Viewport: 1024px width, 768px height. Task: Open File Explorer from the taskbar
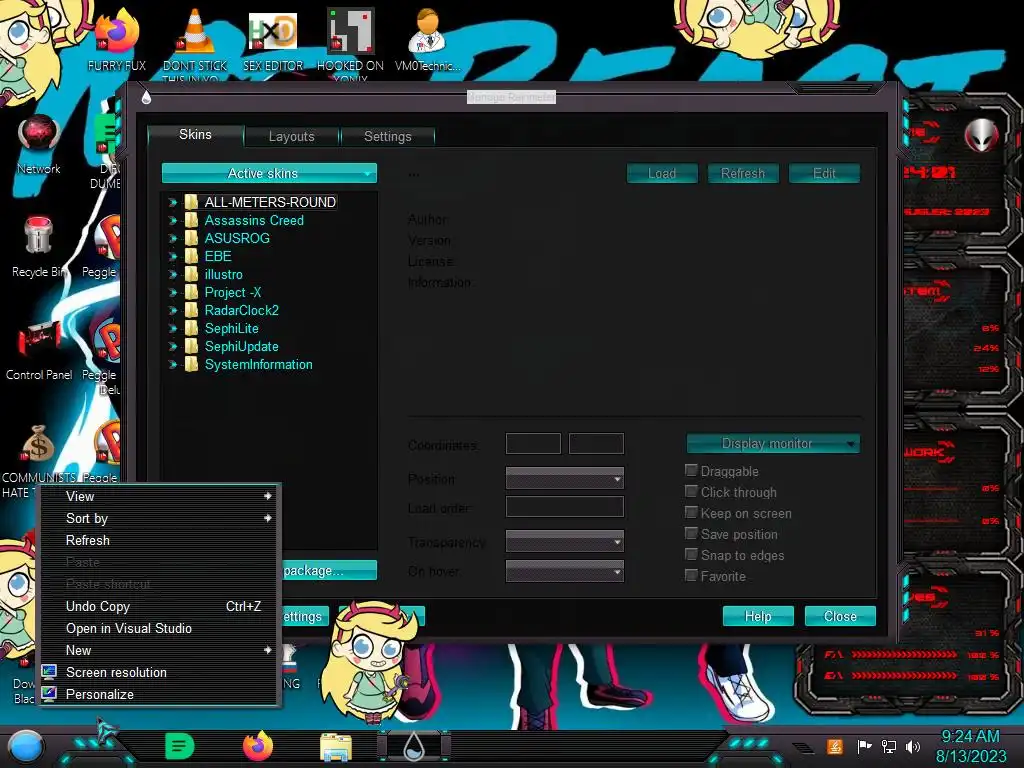click(336, 748)
